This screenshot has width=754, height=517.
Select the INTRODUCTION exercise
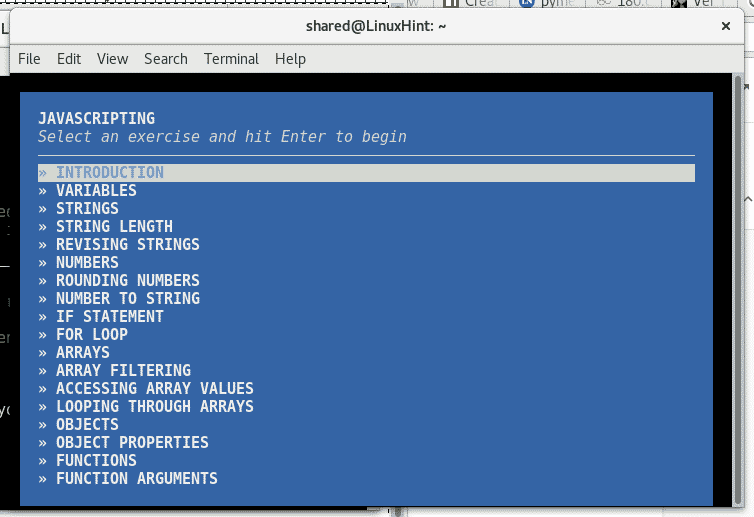point(366,173)
